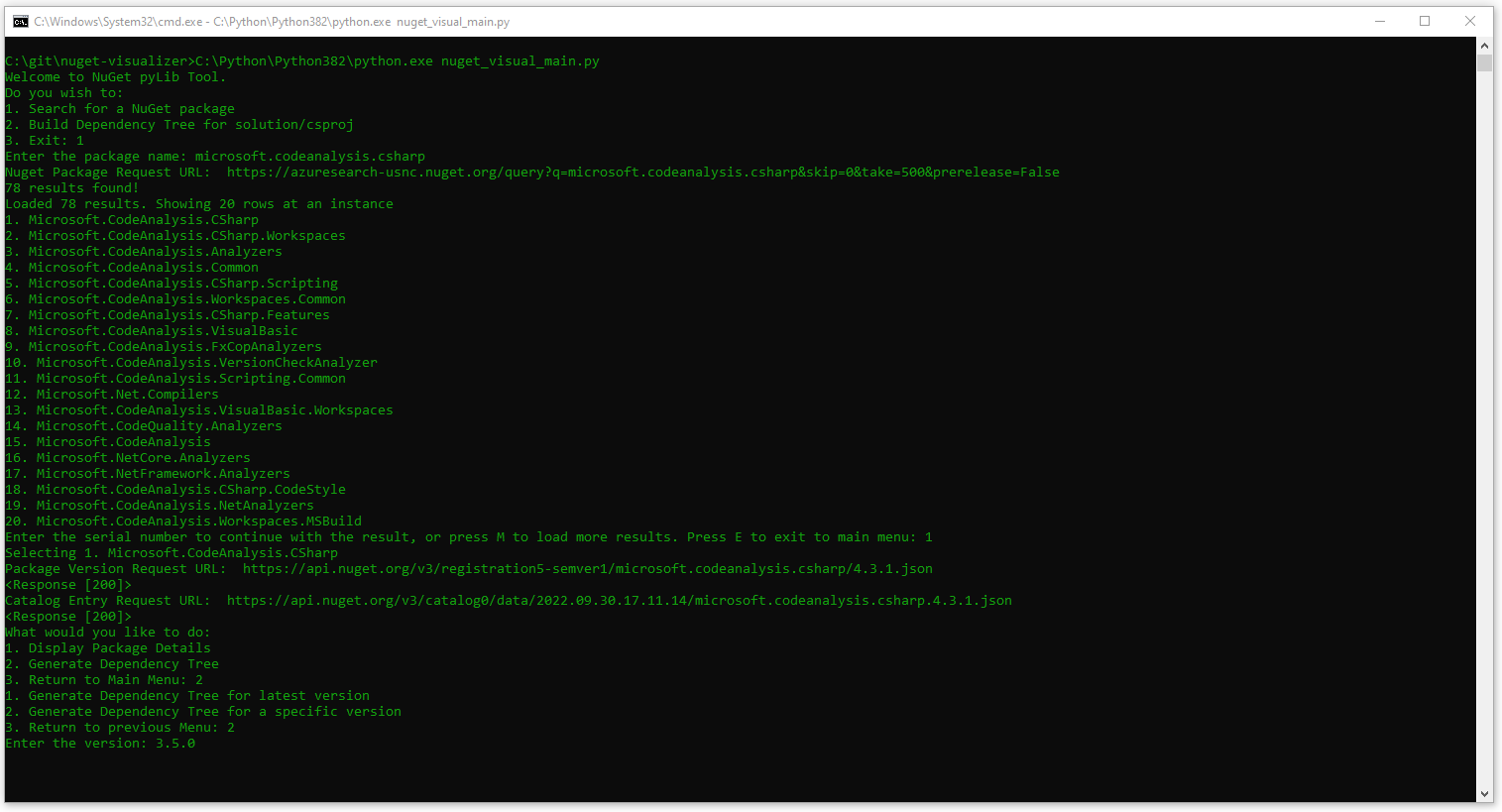Click '2. Generate Dependency Tree' line
The width and height of the screenshot is (1502, 812).
point(112,664)
